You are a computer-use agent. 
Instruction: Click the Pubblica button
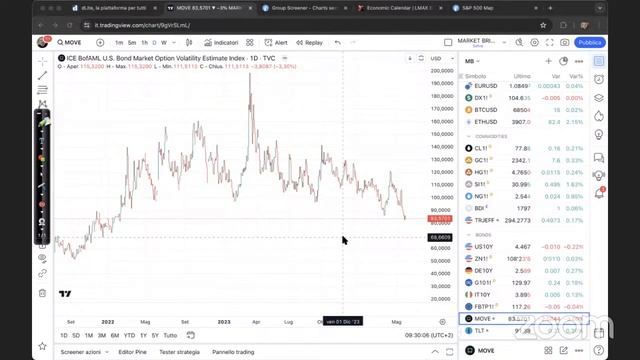(x=590, y=42)
